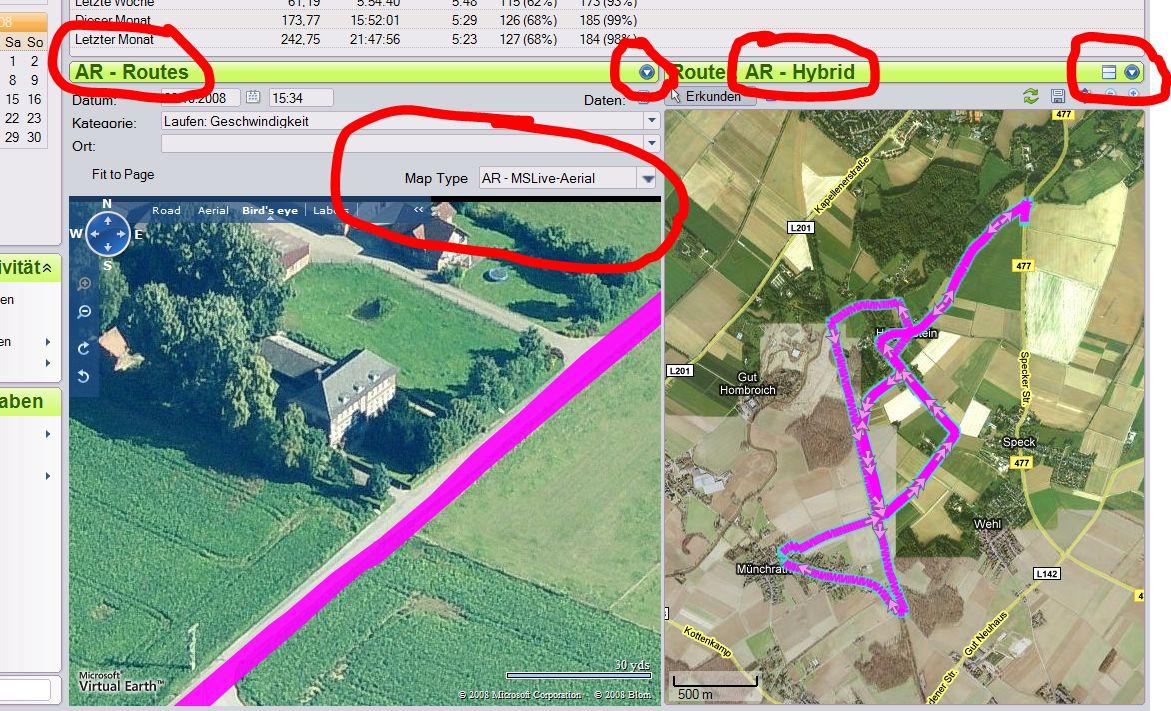Select calendar day 16
The width and height of the screenshot is (1171, 711).
click(x=34, y=99)
